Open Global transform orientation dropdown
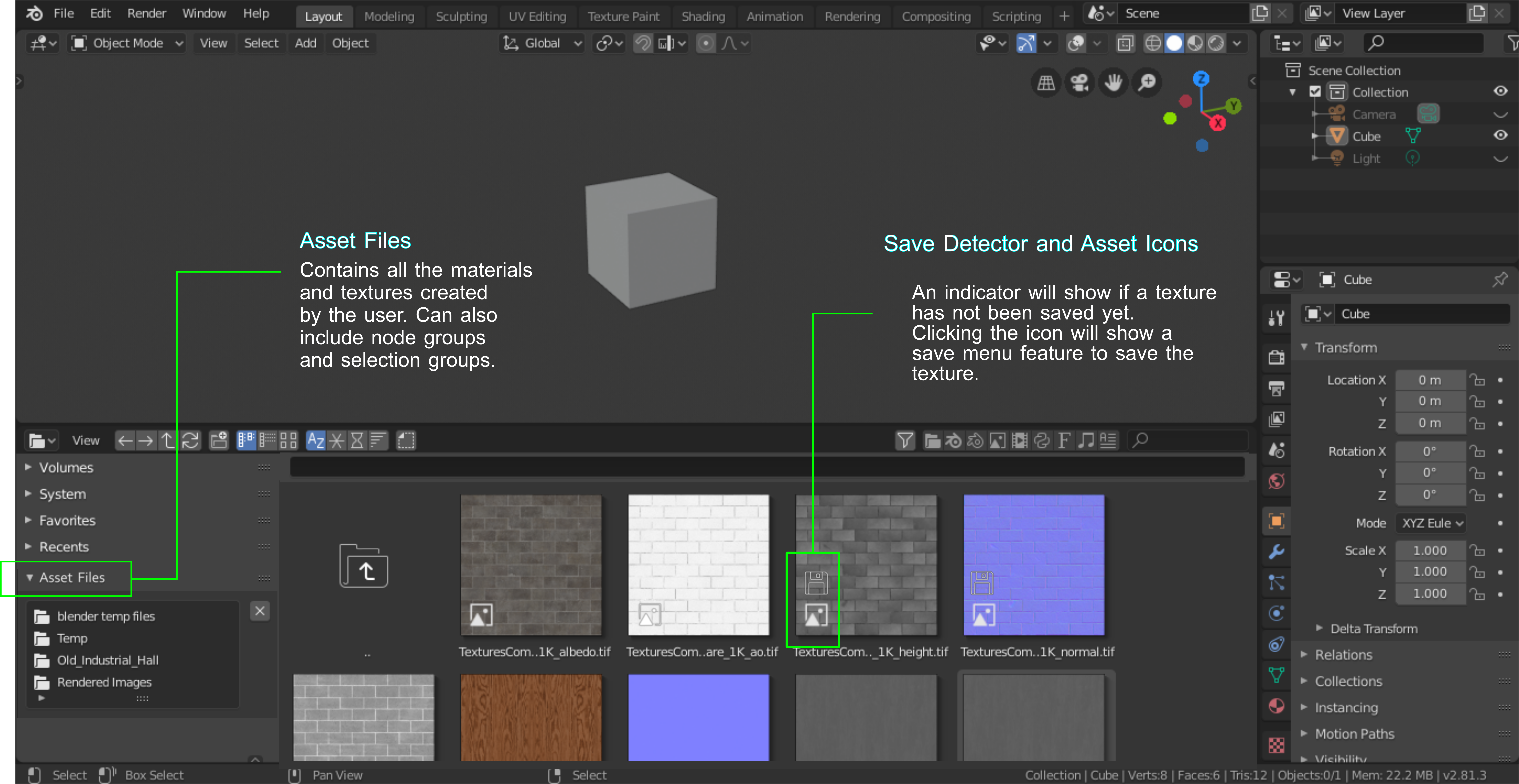Image resolution: width=1519 pixels, height=784 pixels. [542, 43]
